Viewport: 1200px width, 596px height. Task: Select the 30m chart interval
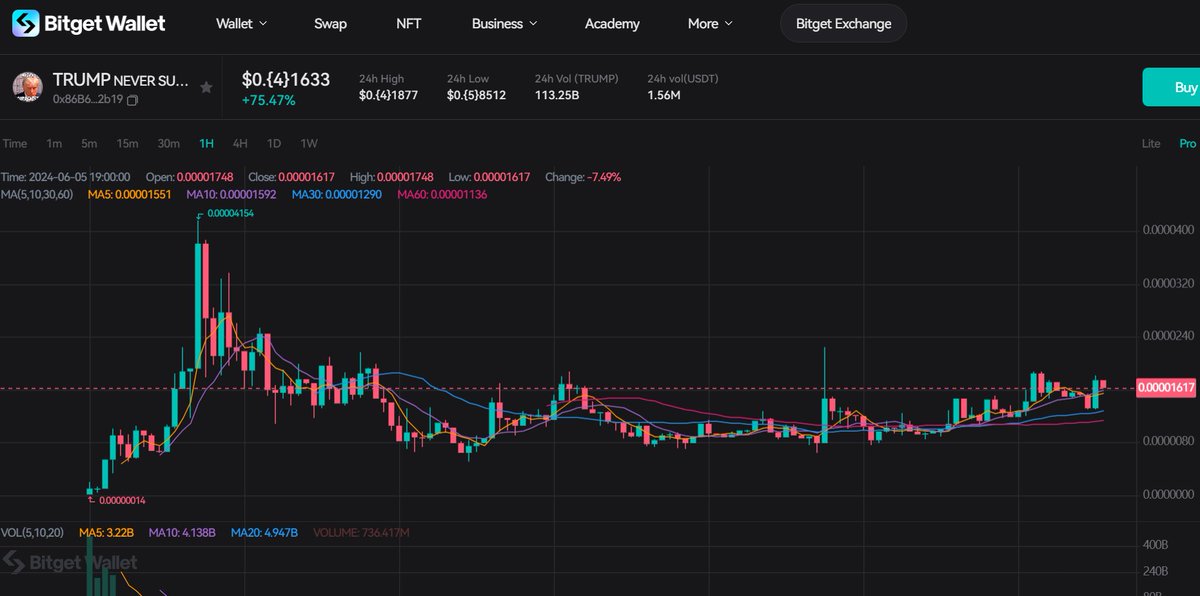(169, 143)
